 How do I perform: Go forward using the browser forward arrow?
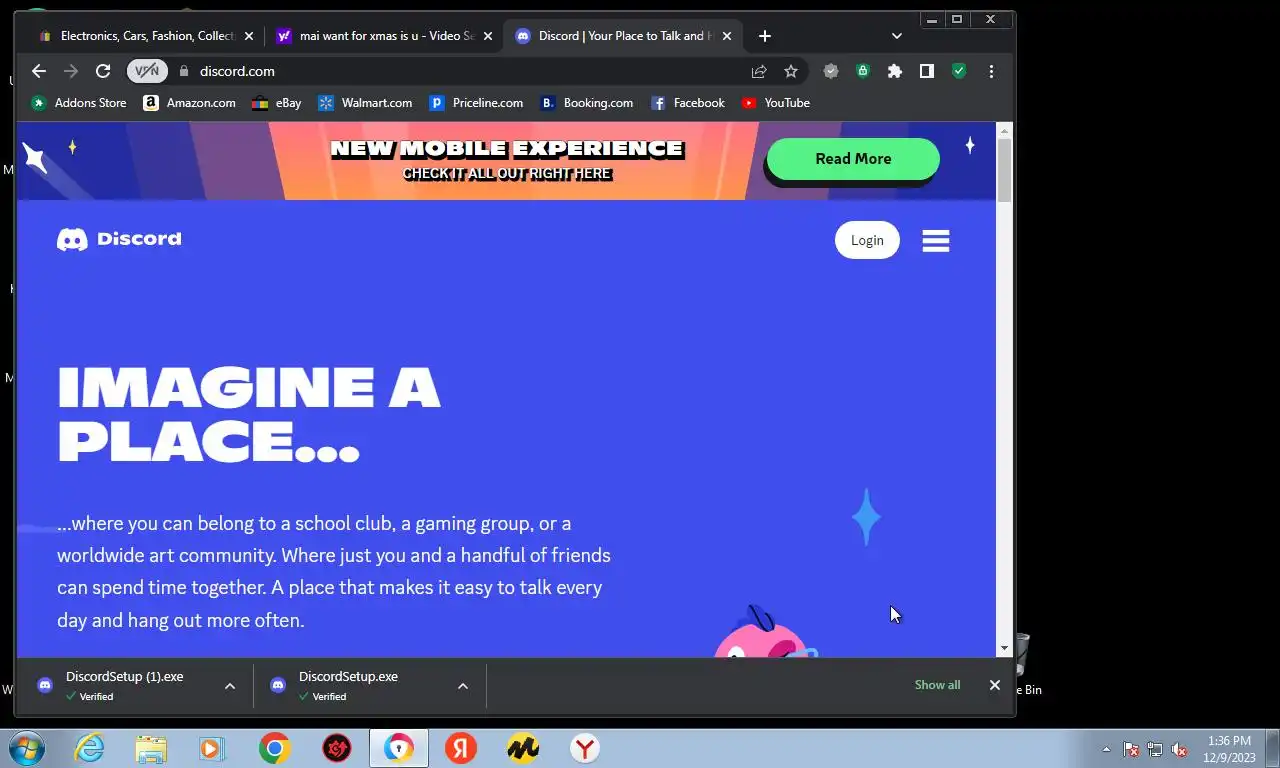tap(71, 71)
